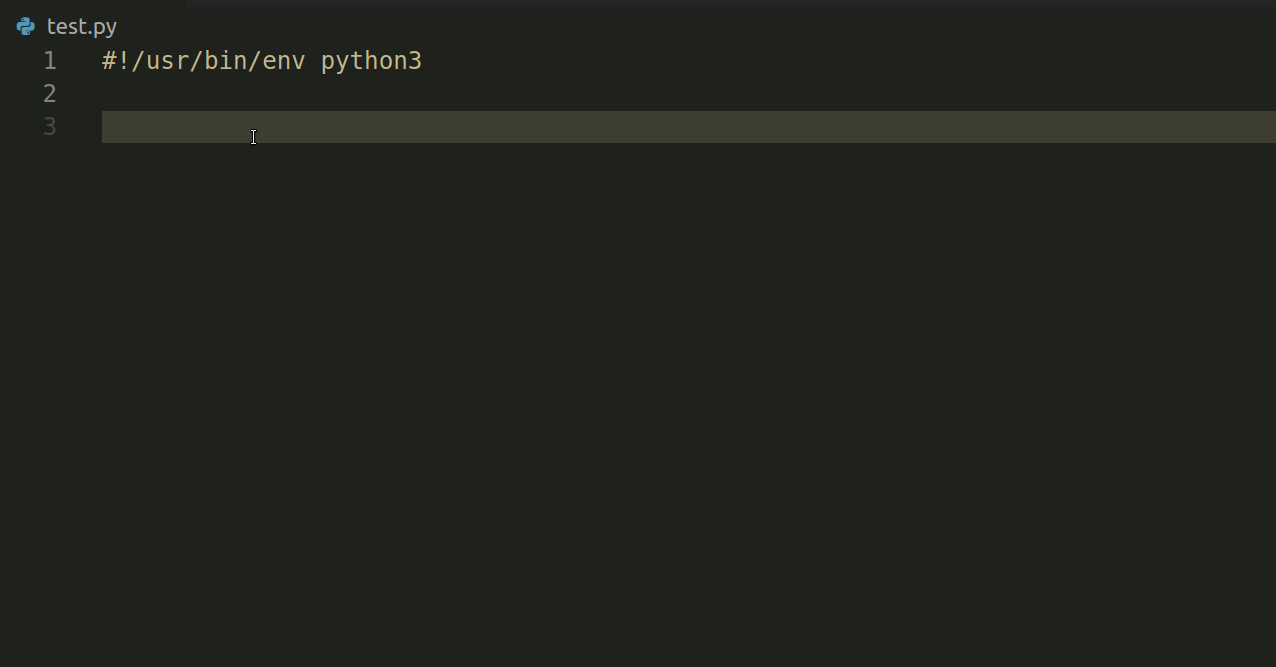Viewport: 1276px width, 667px height.
Task: Select line number 1 in the gutter
Action: coord(50,61)
